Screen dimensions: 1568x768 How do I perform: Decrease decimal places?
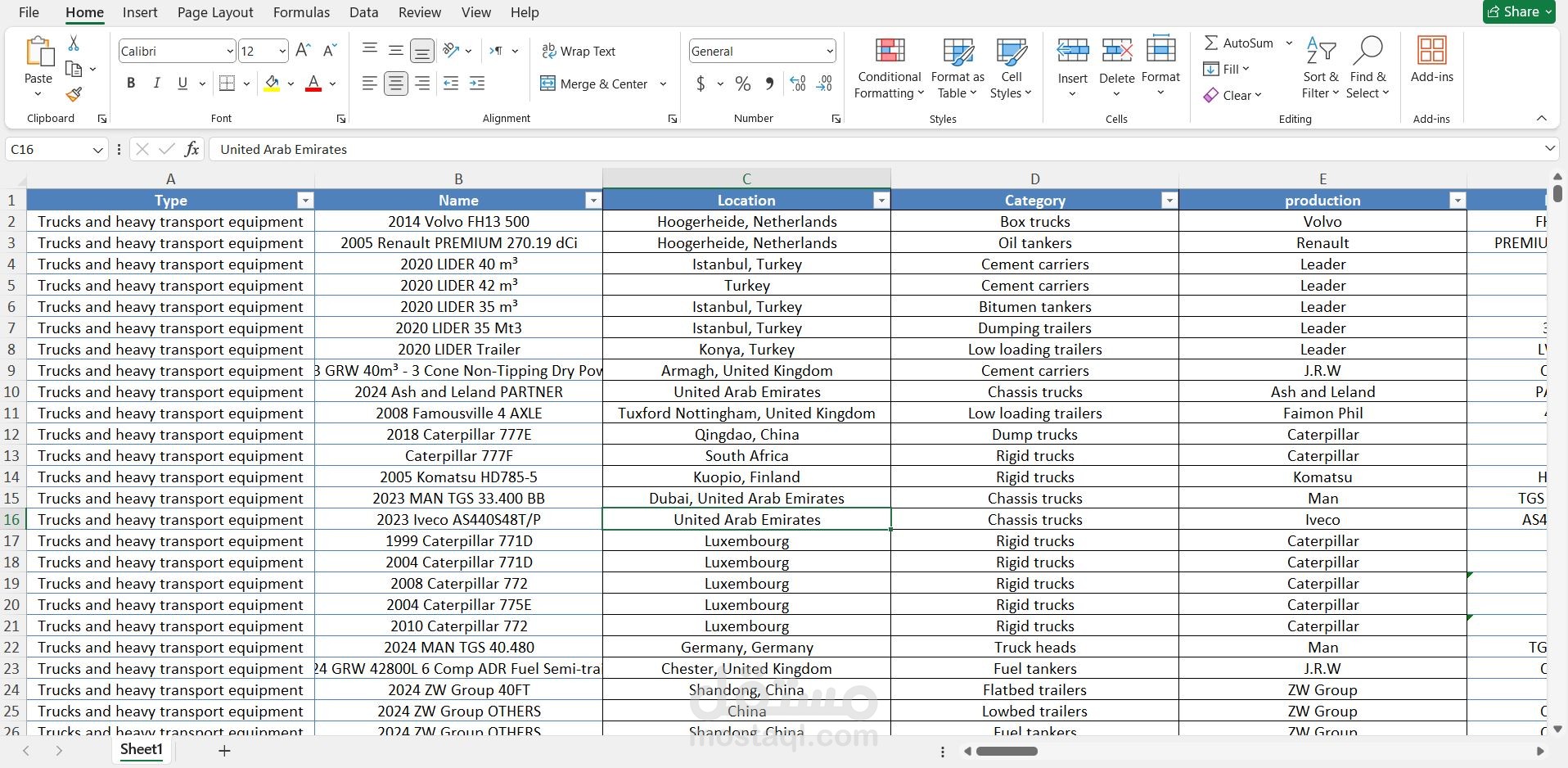click(x=824, y=84)
